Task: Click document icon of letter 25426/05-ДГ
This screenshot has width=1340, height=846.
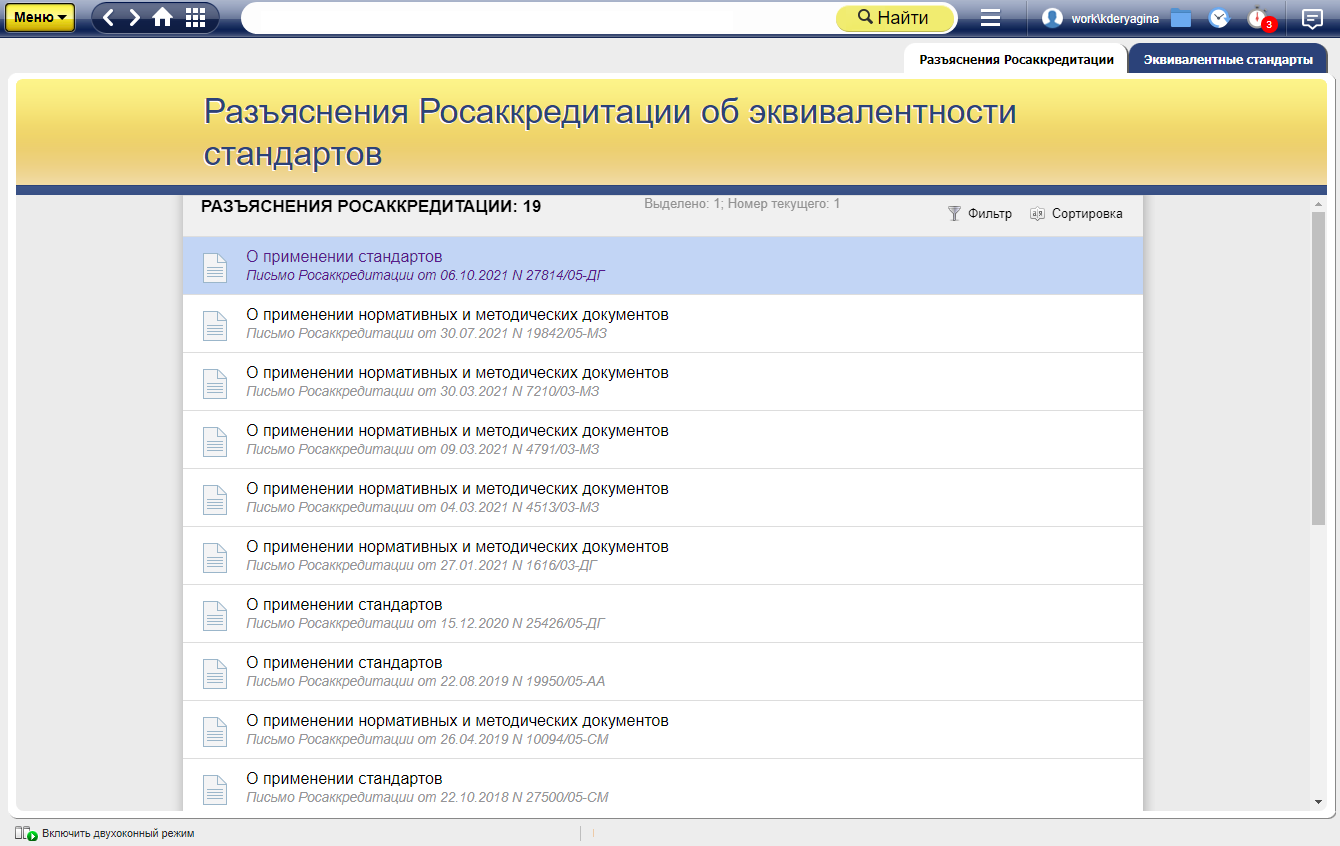Action: coord(215,616)
